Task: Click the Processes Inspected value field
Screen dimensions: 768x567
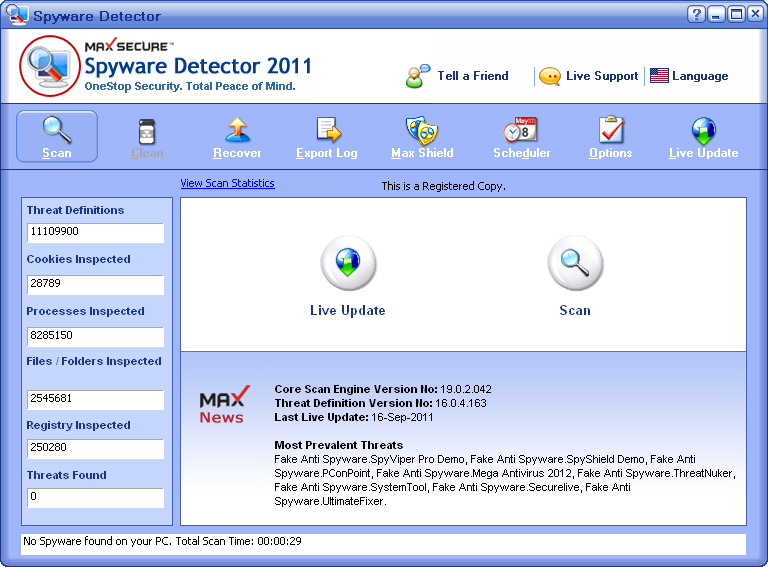Action: 95,337
